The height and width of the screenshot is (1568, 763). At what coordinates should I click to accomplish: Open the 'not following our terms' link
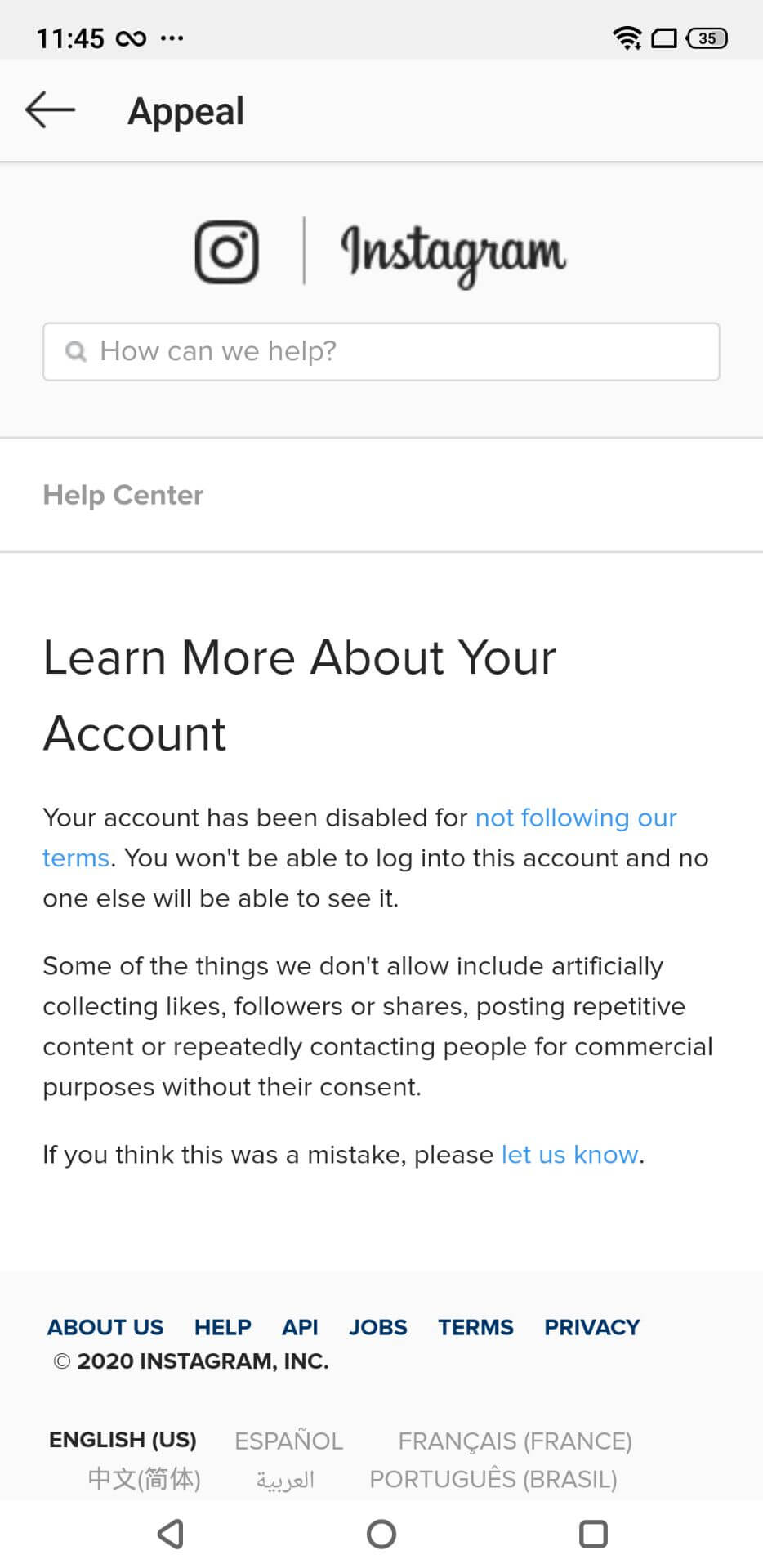coord(575,817)
